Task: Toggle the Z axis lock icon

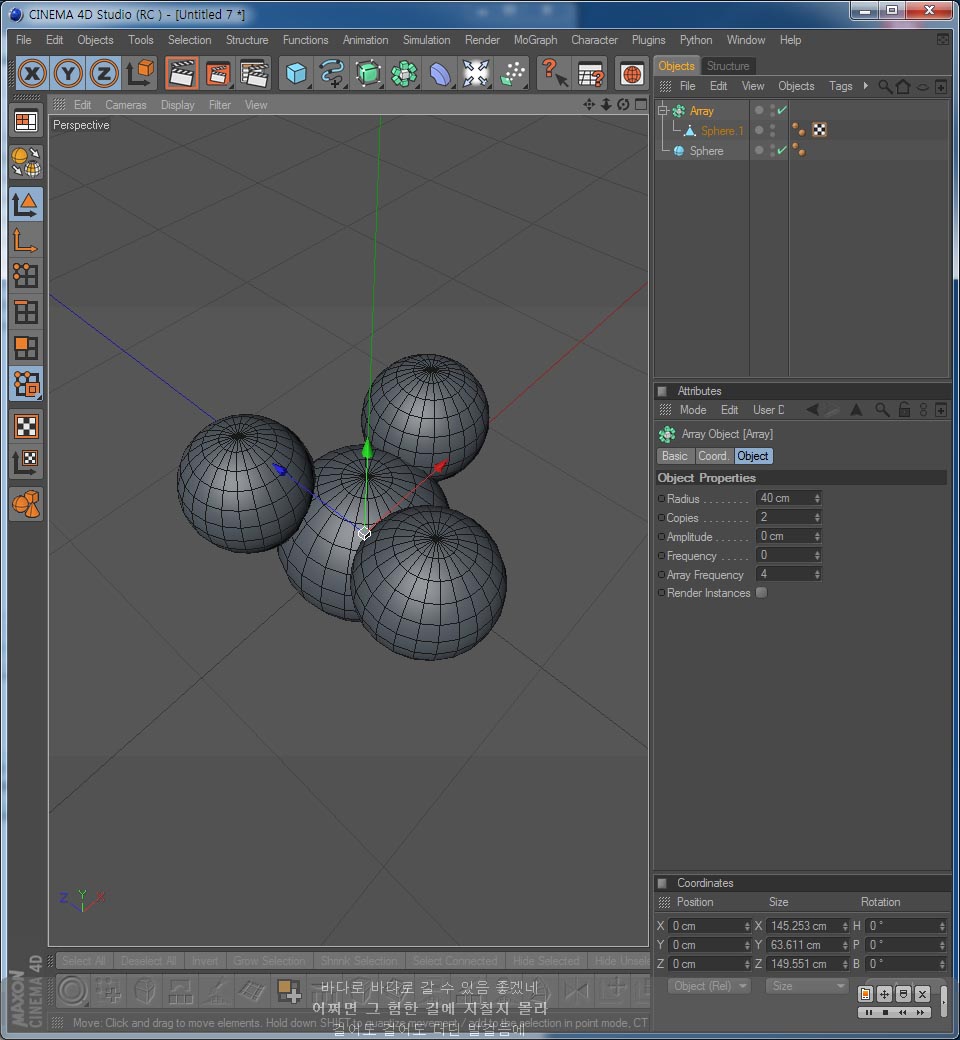Action: [103, 74]
